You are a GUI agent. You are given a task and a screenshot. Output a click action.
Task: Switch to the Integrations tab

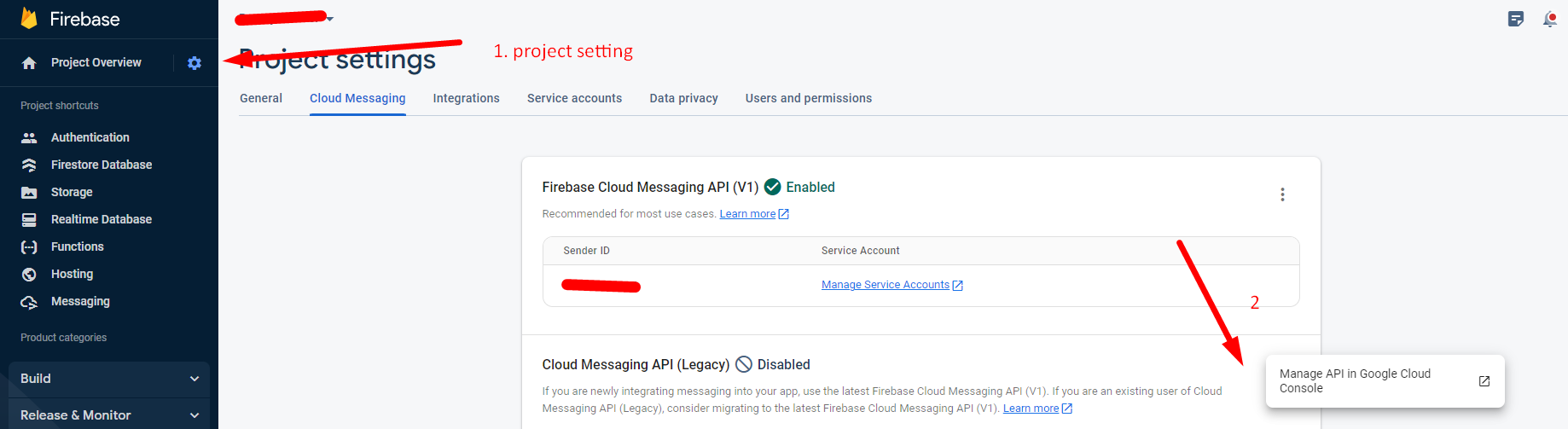click(x=467, y=98)
